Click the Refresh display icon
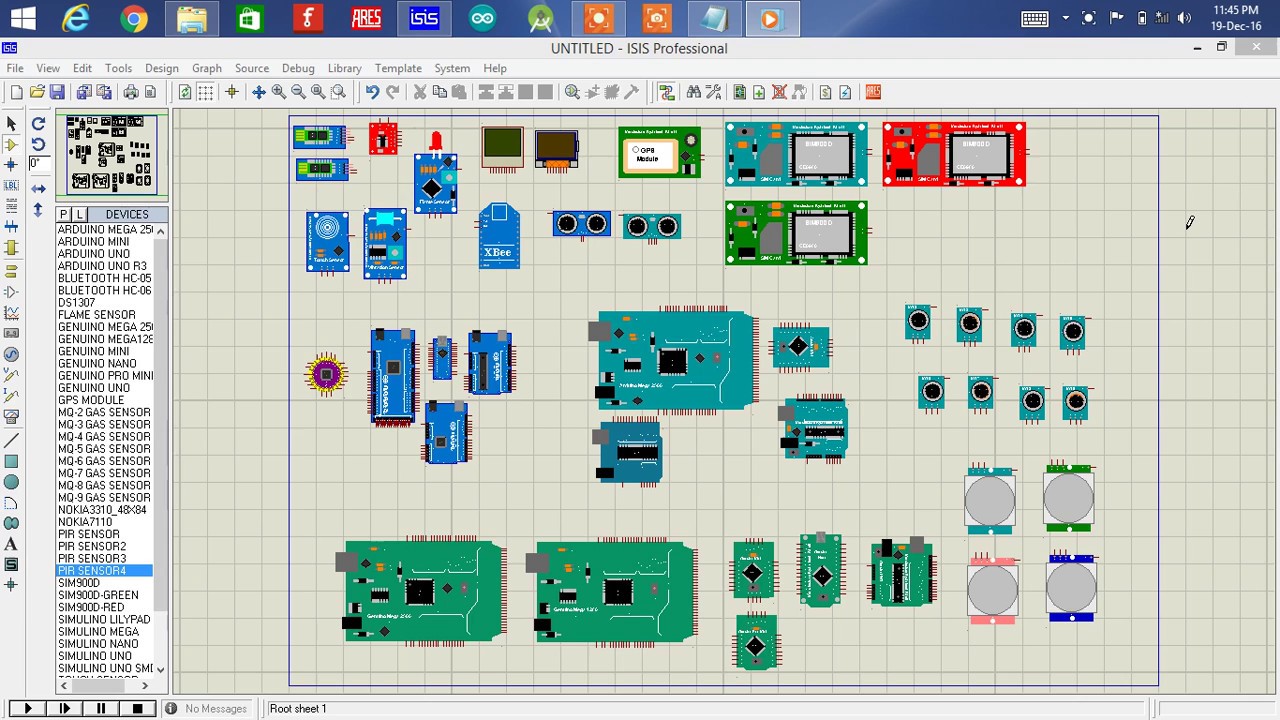 click(185, 92)
